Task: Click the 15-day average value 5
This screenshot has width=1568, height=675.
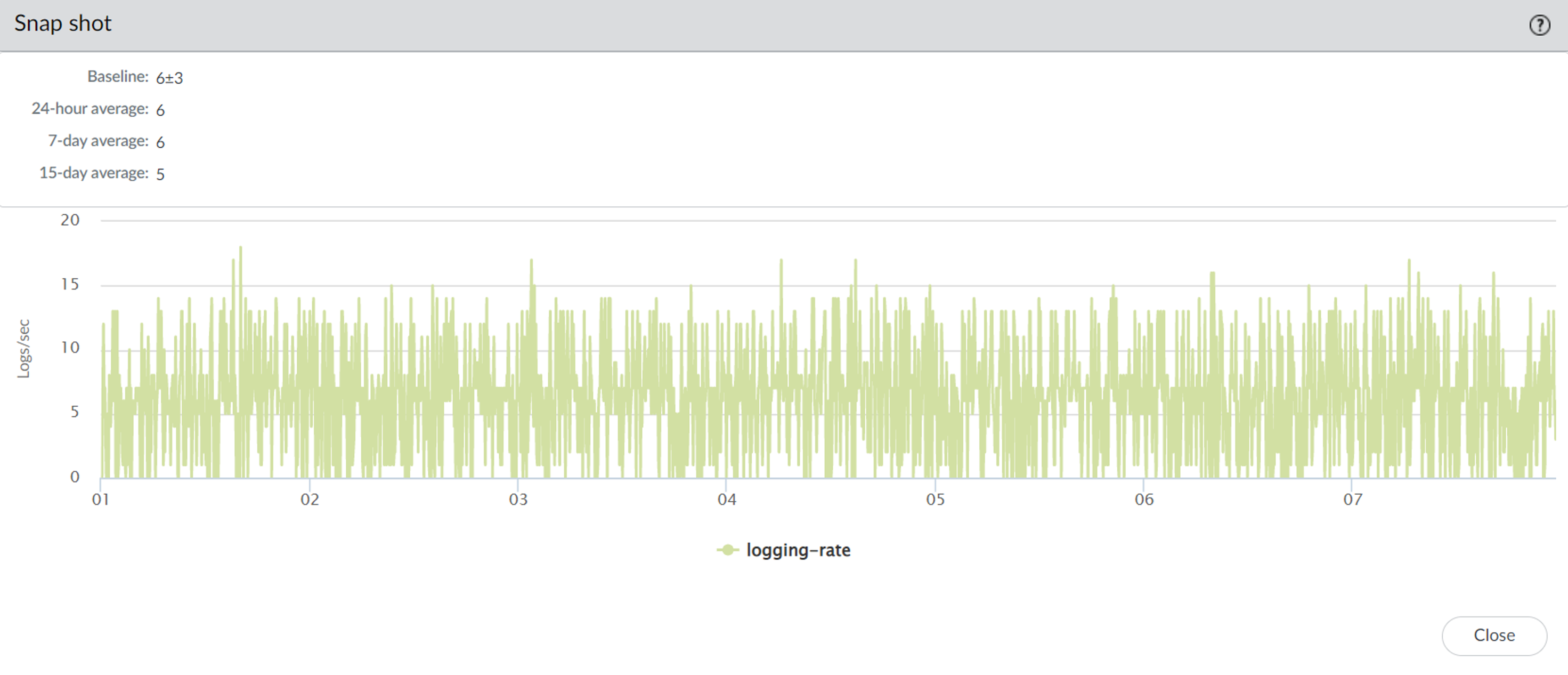Action: [160, 174]
